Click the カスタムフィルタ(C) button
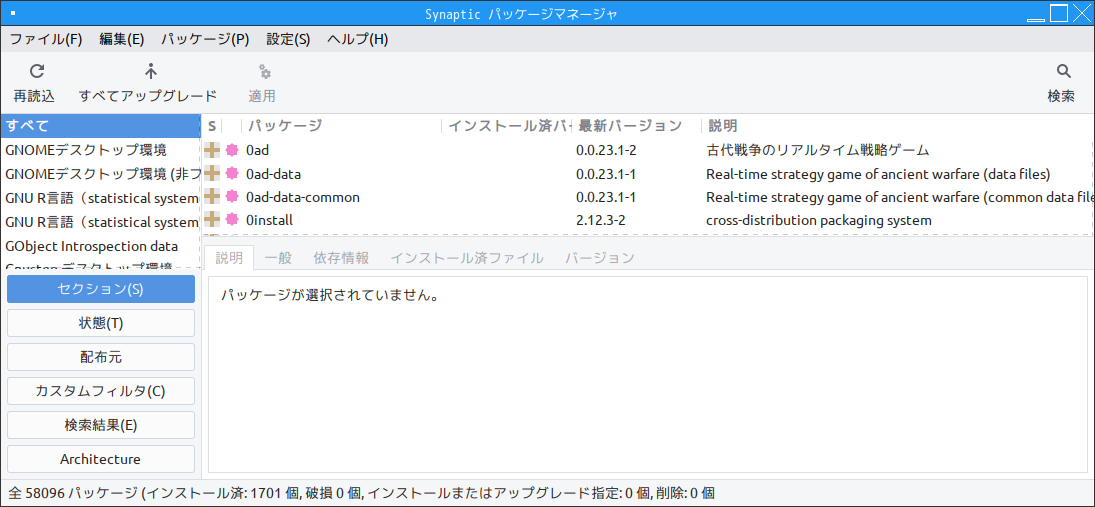Image resolution: width=1095 pixels, height=507 pixels. [x=101, y=391]
